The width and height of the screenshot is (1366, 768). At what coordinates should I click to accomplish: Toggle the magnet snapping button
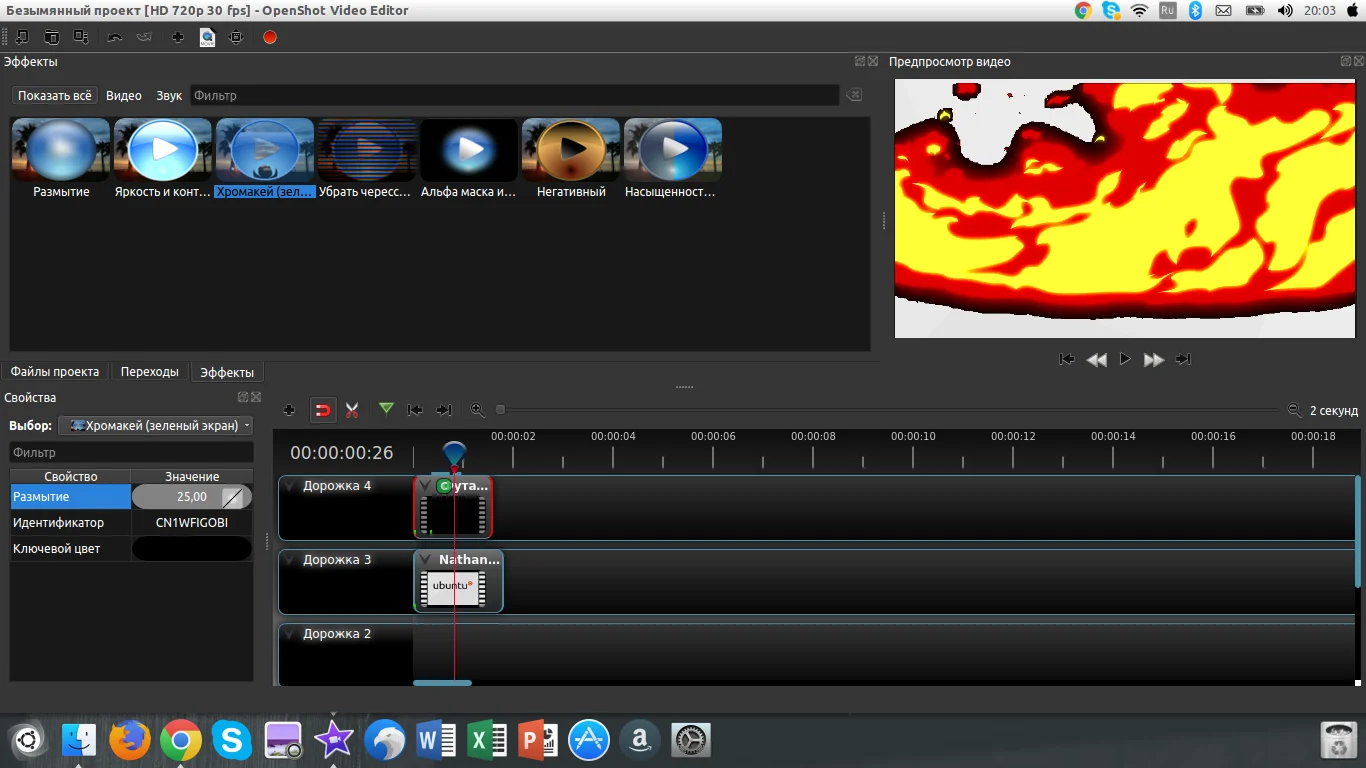(x=322, y=410)
